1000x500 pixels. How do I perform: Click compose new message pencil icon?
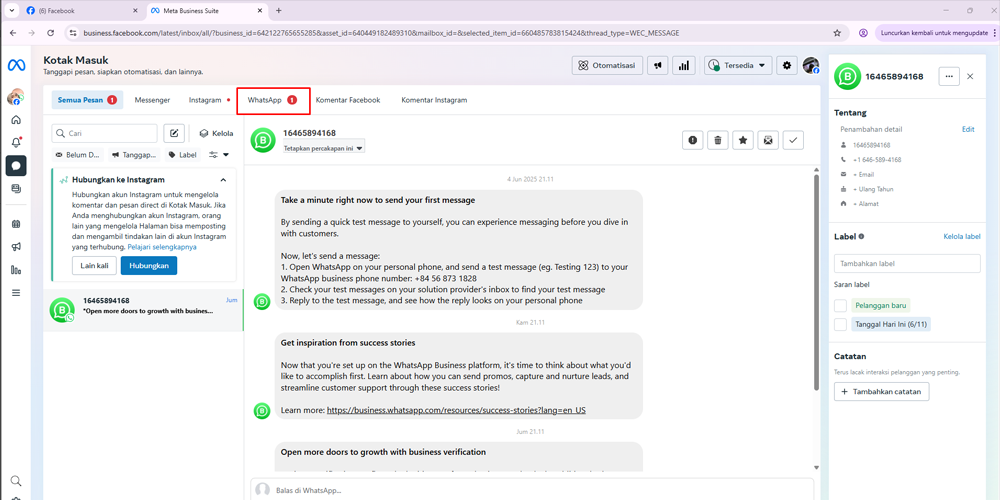tap(174, 133)
